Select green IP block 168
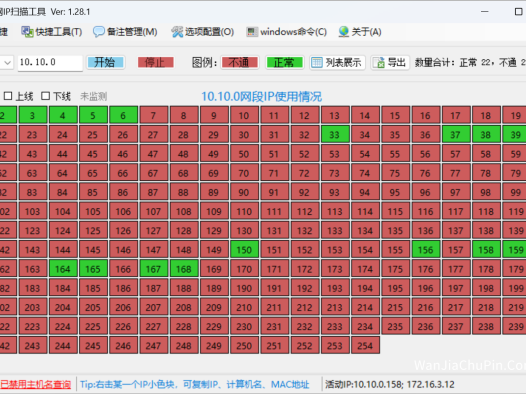 tap(184, 269)
